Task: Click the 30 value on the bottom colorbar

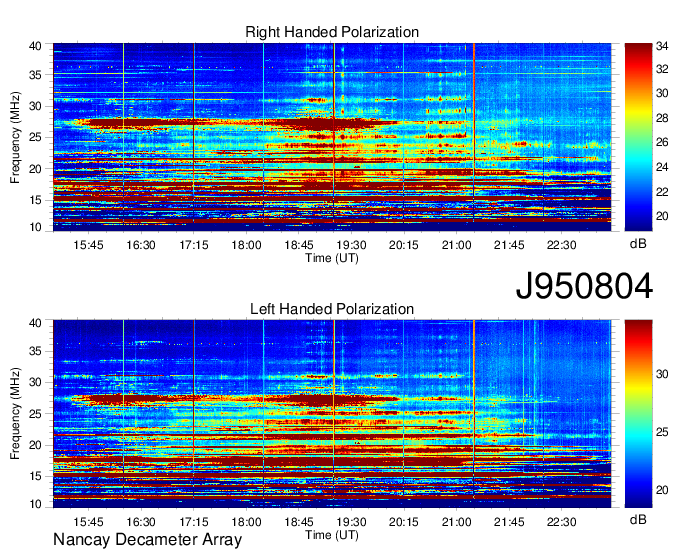Action: click(x=662, y=374)
